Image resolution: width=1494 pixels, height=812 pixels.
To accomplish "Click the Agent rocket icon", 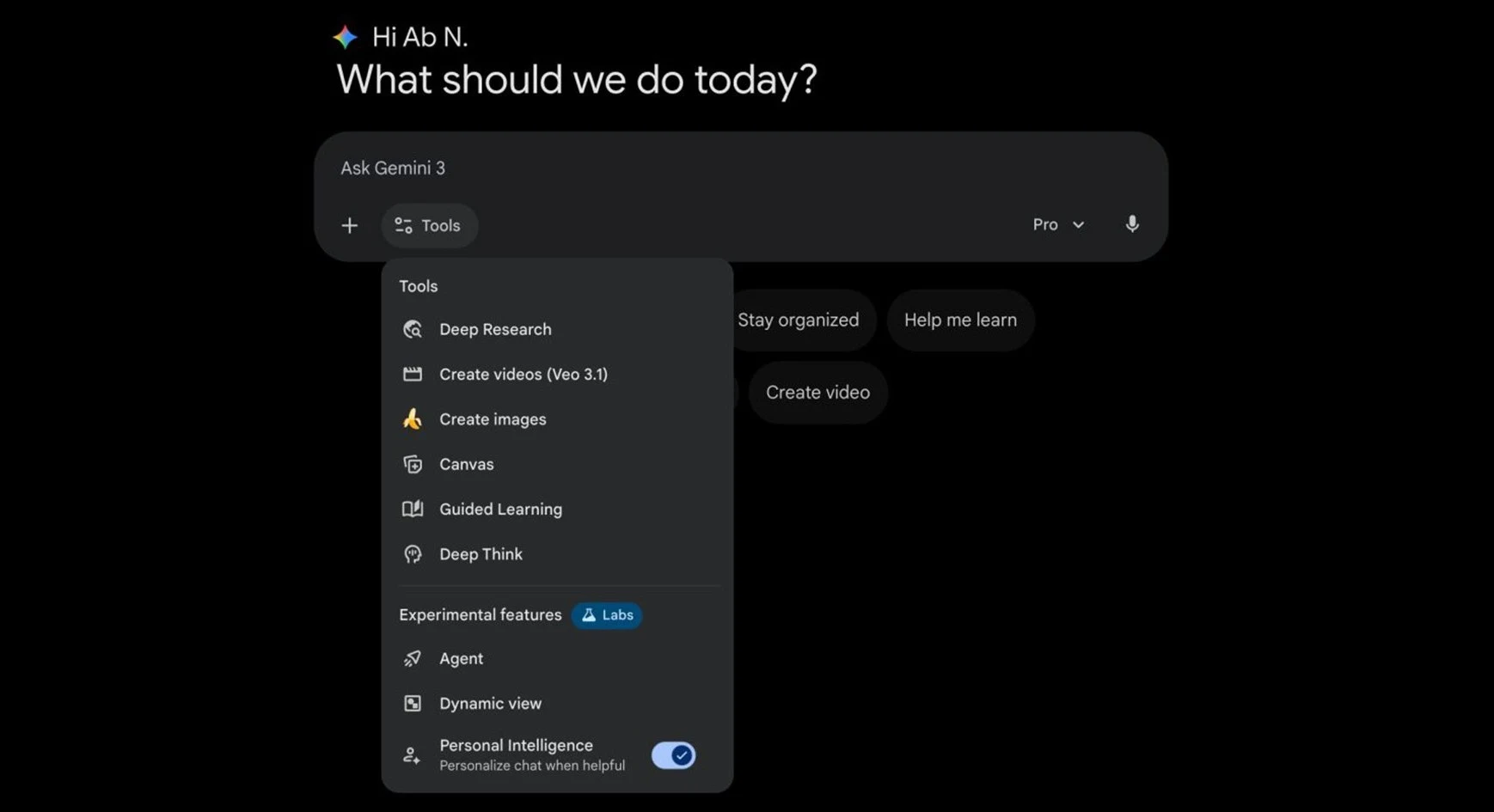I will point(413,658).
